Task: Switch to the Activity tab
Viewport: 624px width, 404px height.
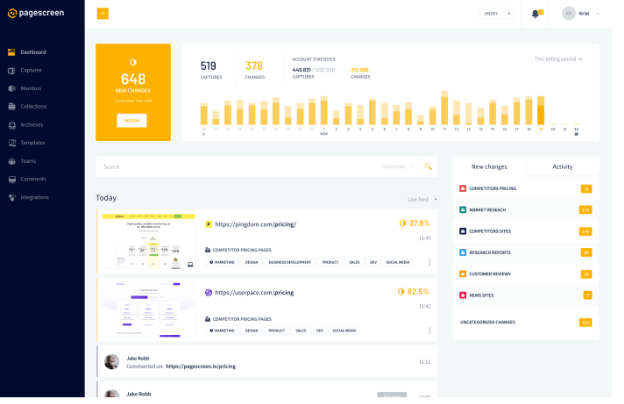Action: pos(562,167)
